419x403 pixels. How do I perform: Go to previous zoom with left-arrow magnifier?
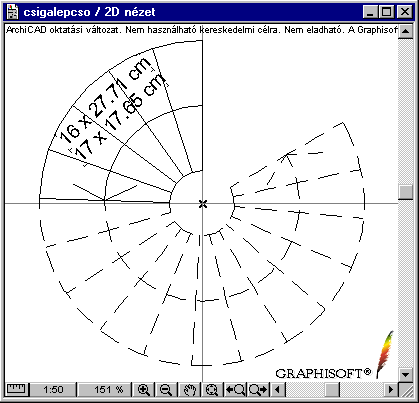tap(235, 389)
